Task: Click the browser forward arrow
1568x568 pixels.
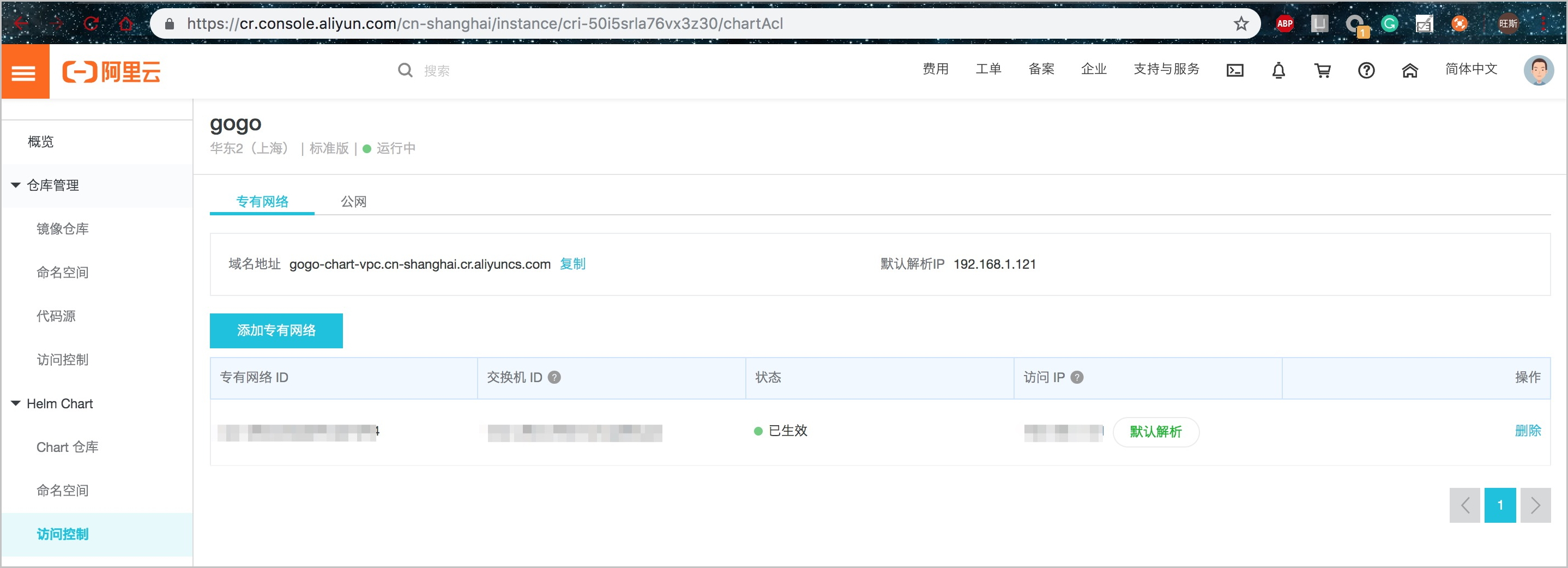Action: (x=57, y=23)
